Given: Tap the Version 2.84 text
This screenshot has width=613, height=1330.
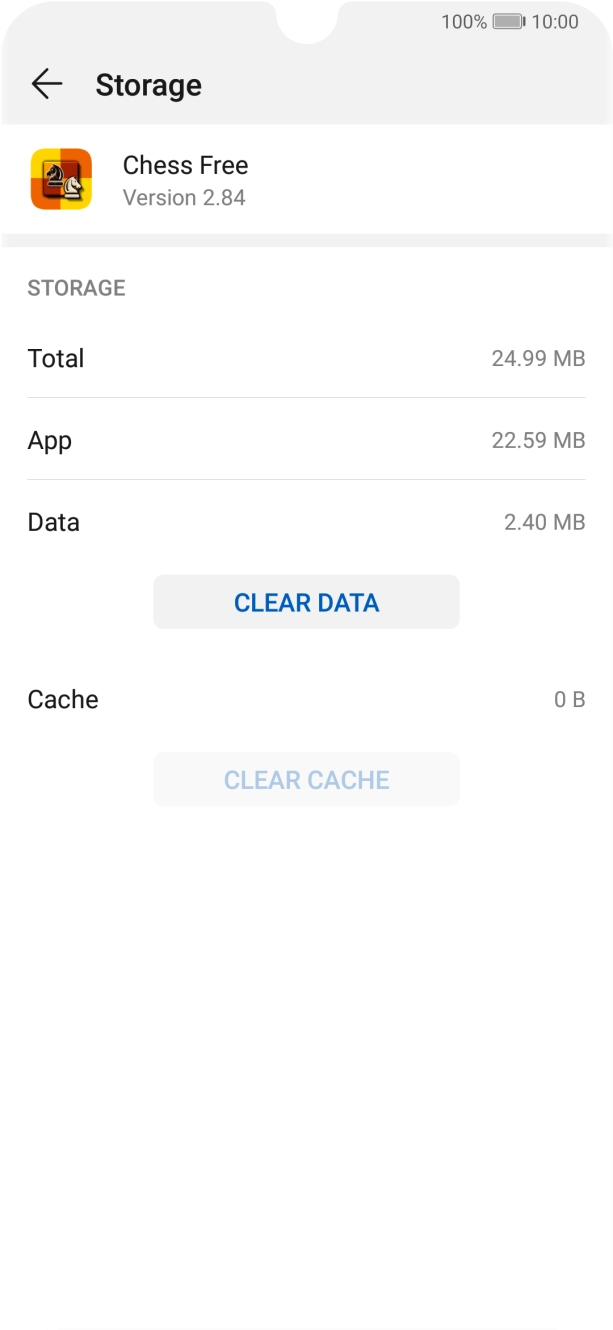Looking at the screenshot, I should [x=184, y=198].
